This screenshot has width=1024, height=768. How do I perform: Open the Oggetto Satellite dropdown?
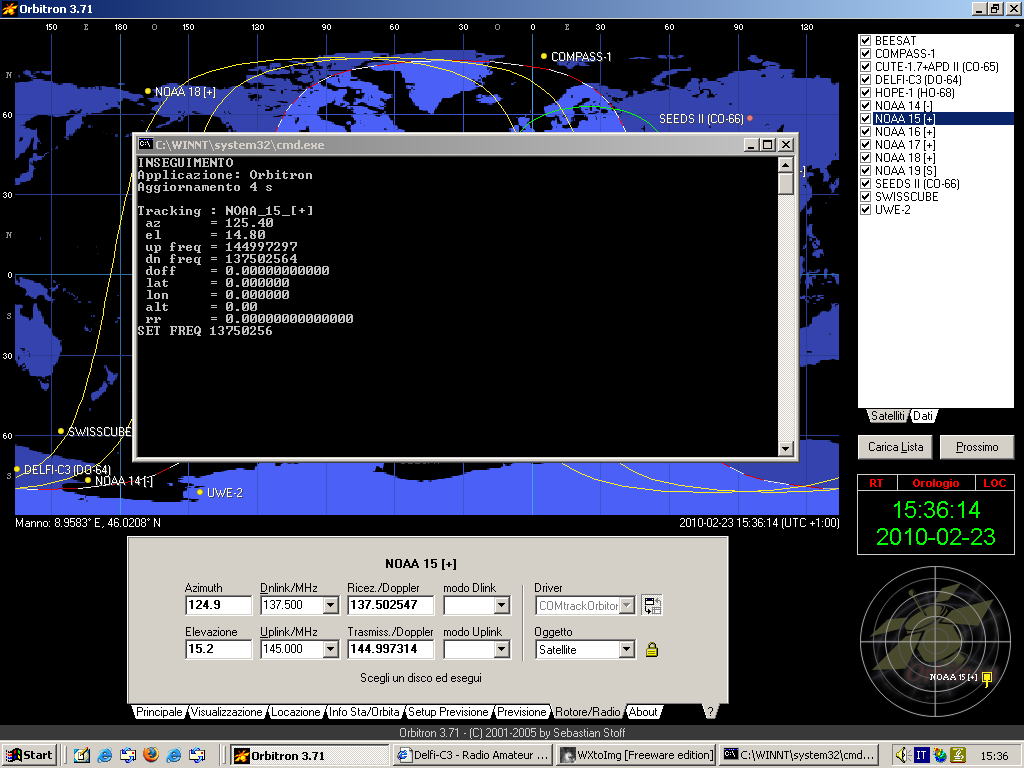[626, 649]
